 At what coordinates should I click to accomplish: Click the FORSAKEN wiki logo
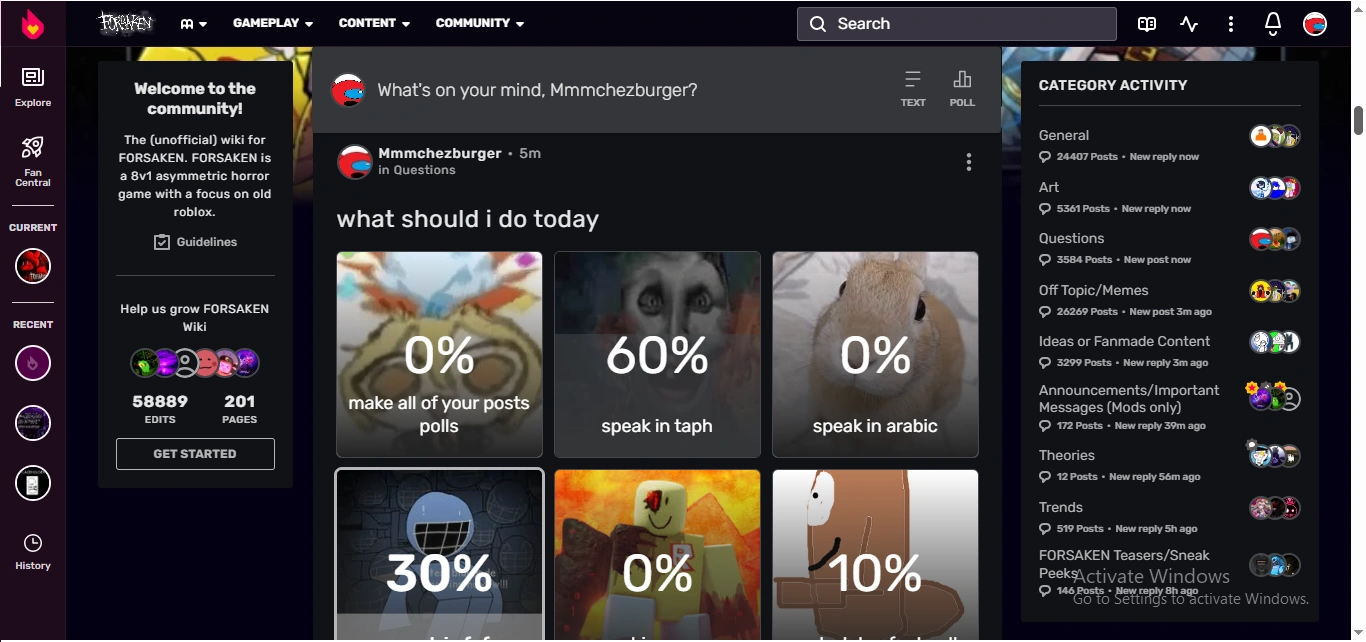(x=126, y=23)
